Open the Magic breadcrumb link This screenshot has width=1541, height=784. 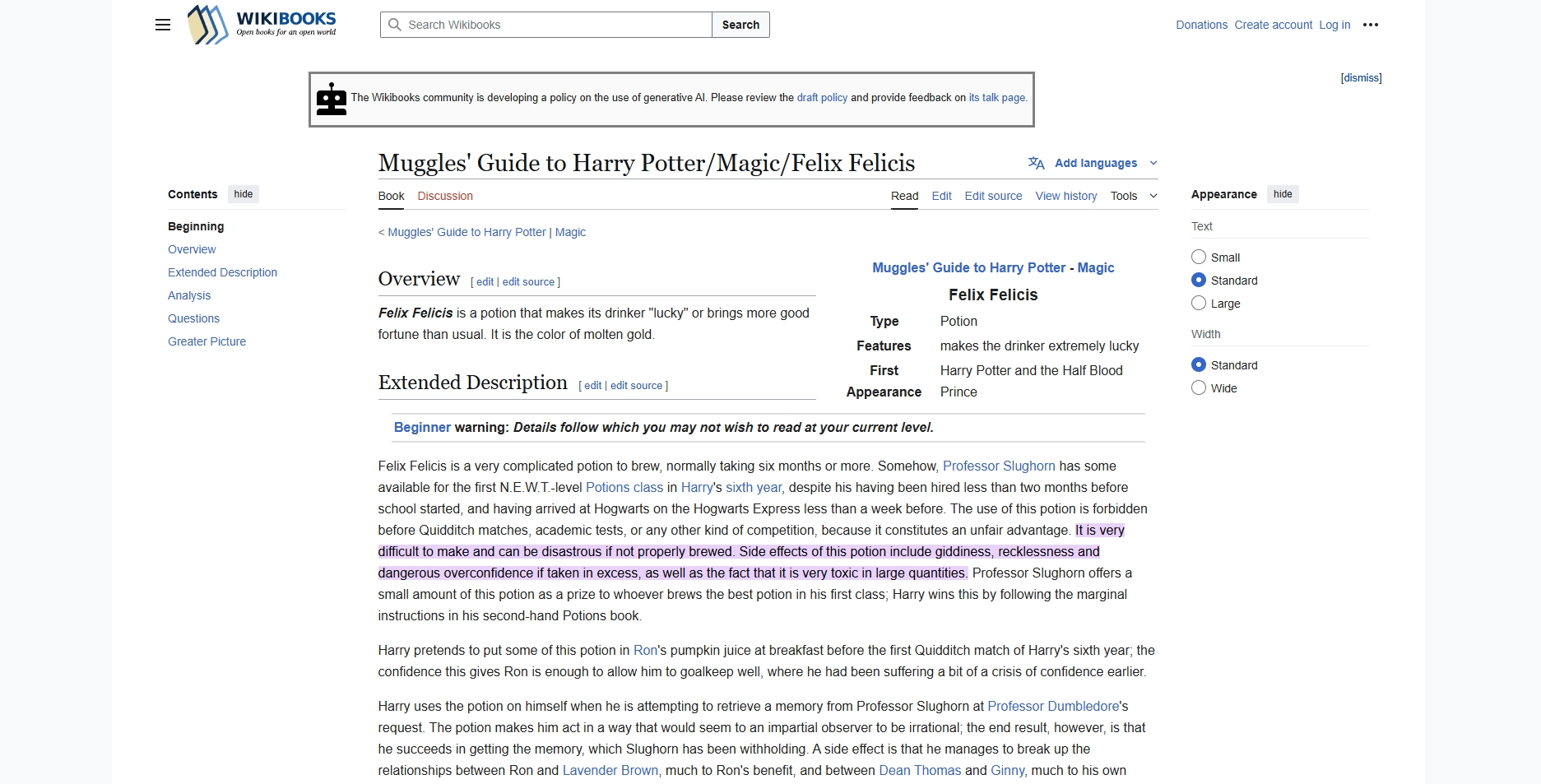(x=570, y=232)
